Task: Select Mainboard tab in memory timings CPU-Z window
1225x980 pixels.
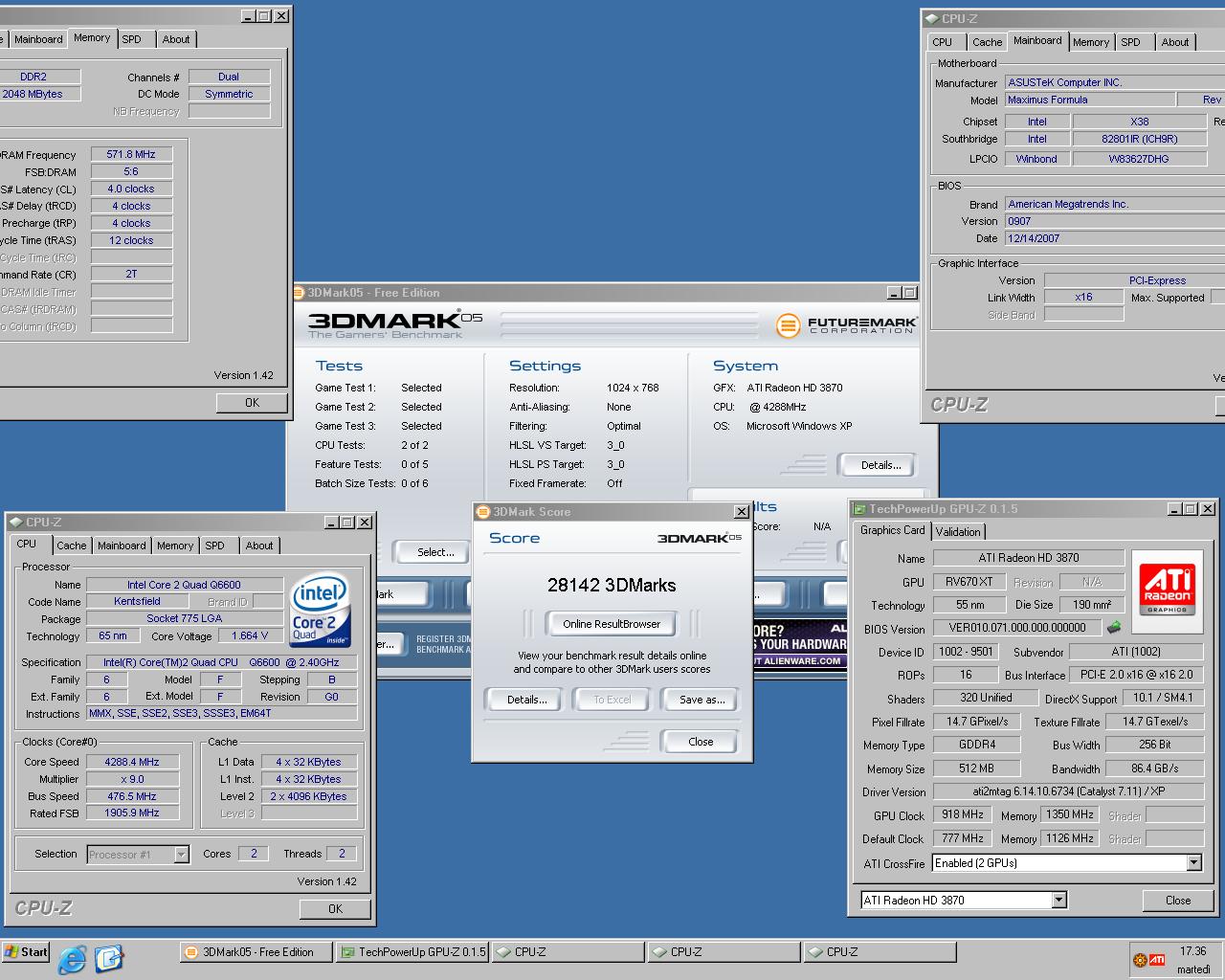Action: [x=38, y=39]
